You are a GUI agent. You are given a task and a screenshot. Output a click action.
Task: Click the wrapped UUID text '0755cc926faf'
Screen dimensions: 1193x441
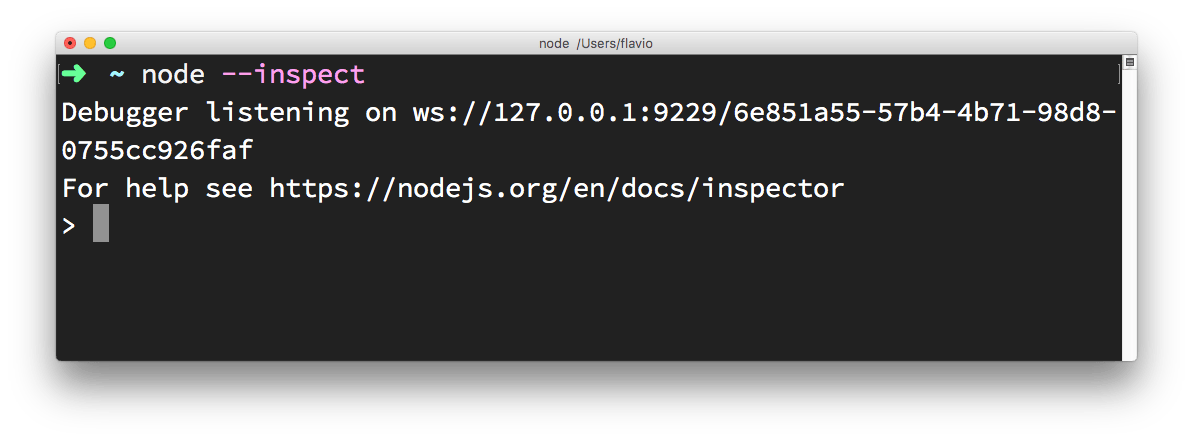[157, 151]
